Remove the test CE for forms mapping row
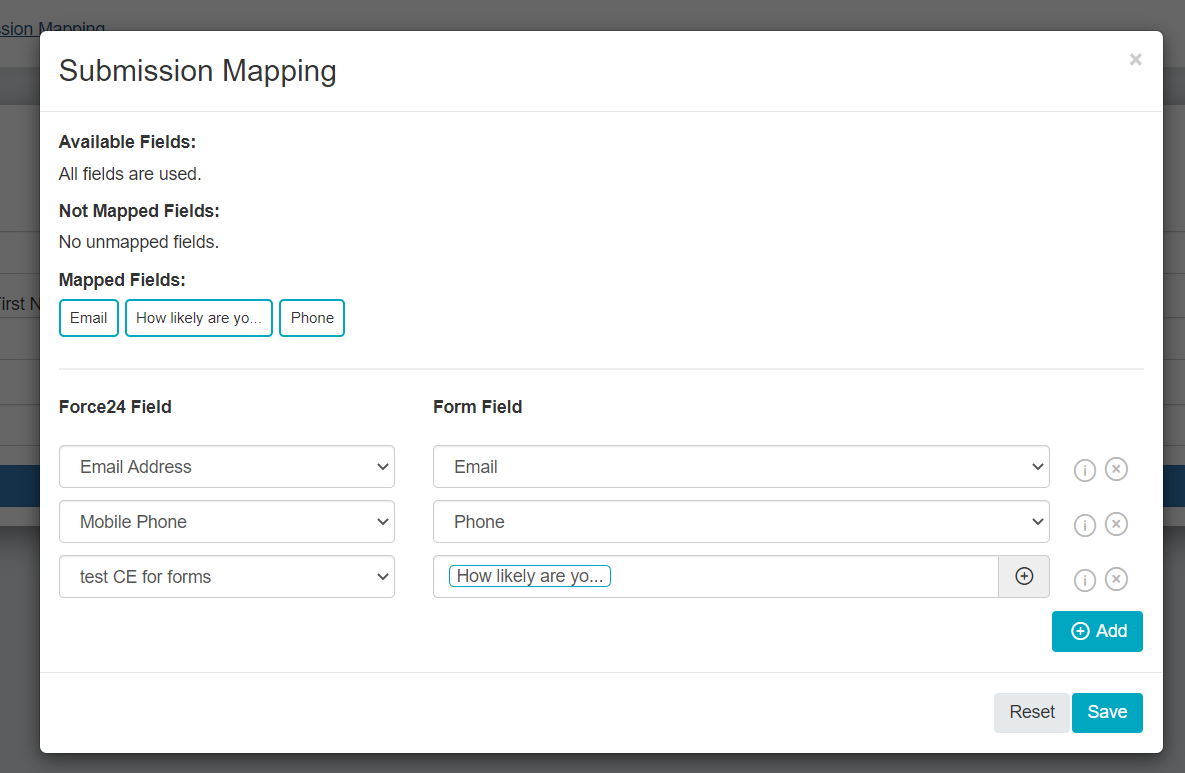 tap(1116, 580)
